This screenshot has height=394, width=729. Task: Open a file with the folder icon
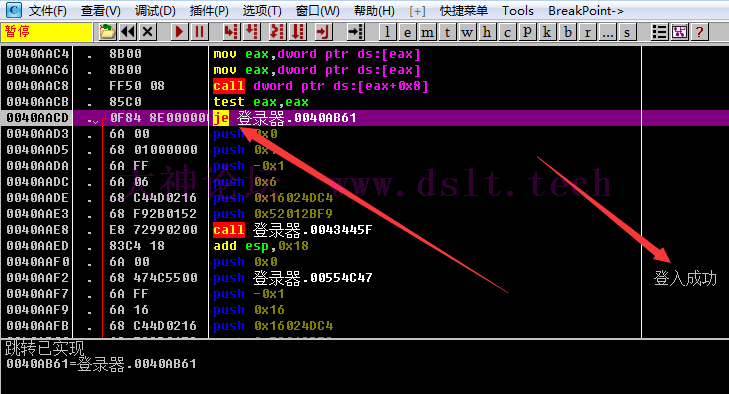pos(107,32)
